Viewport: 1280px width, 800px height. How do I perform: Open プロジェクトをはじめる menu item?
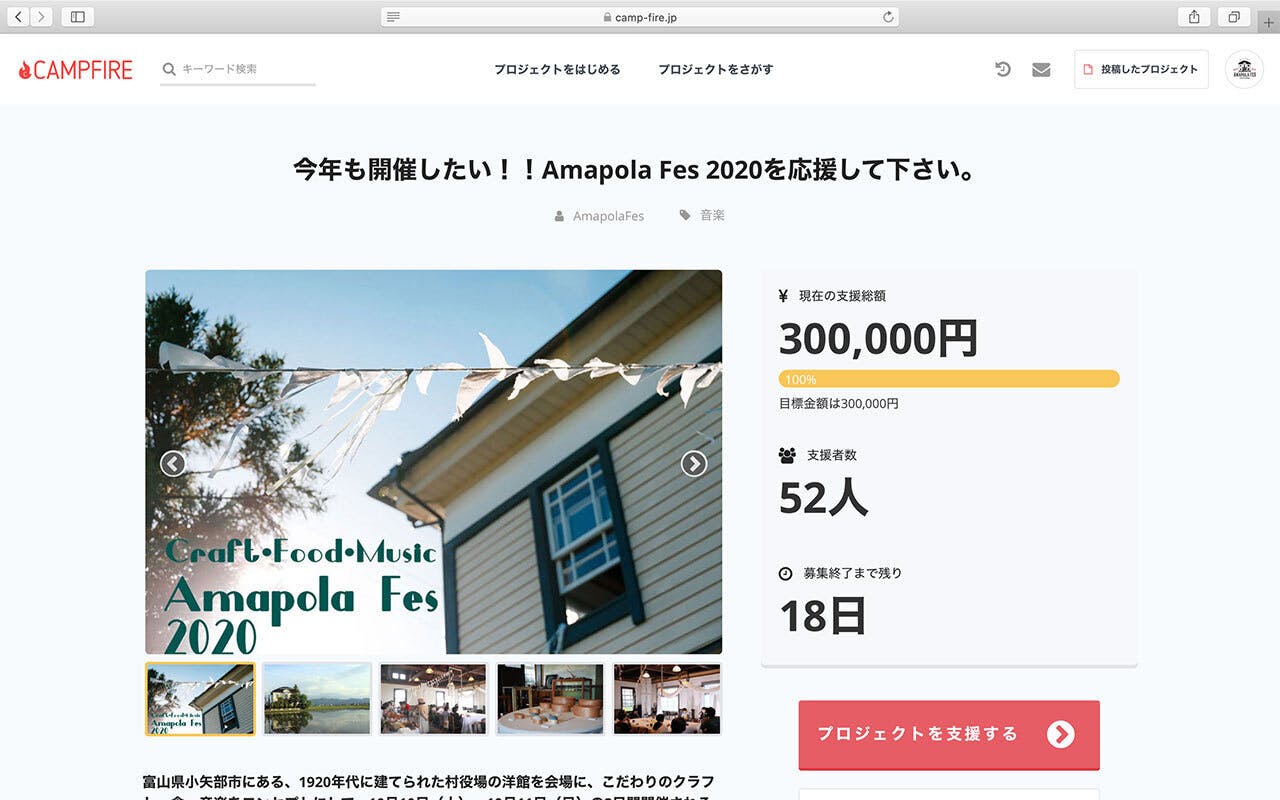tap(557, 69)
